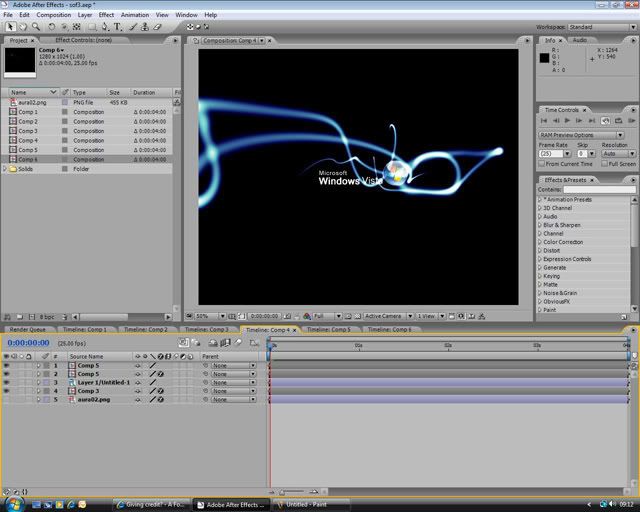Select the Selection arrow tool
640x512 pixels.
pos(10,27)
